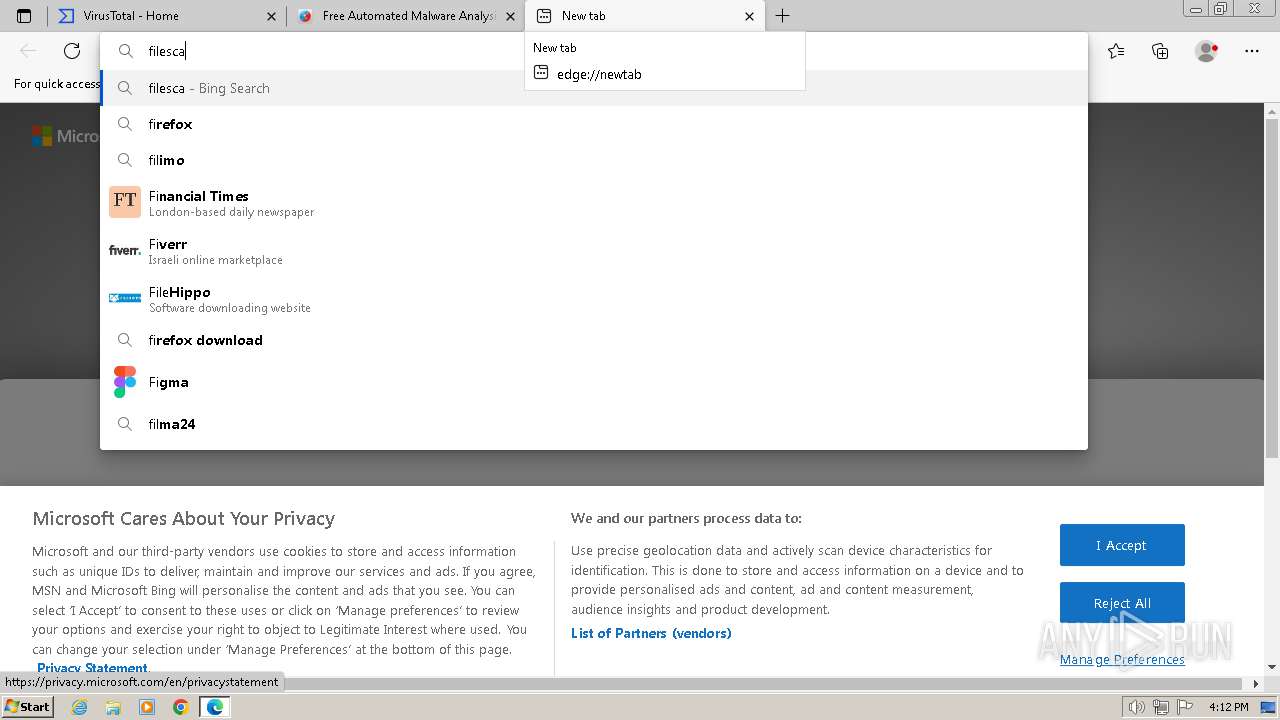Image resolution: width=1280 pixels, height=720 pixels.
Task: Select the Financial Times suggestion
Action: pyautogui.click(x=594, y=203)
